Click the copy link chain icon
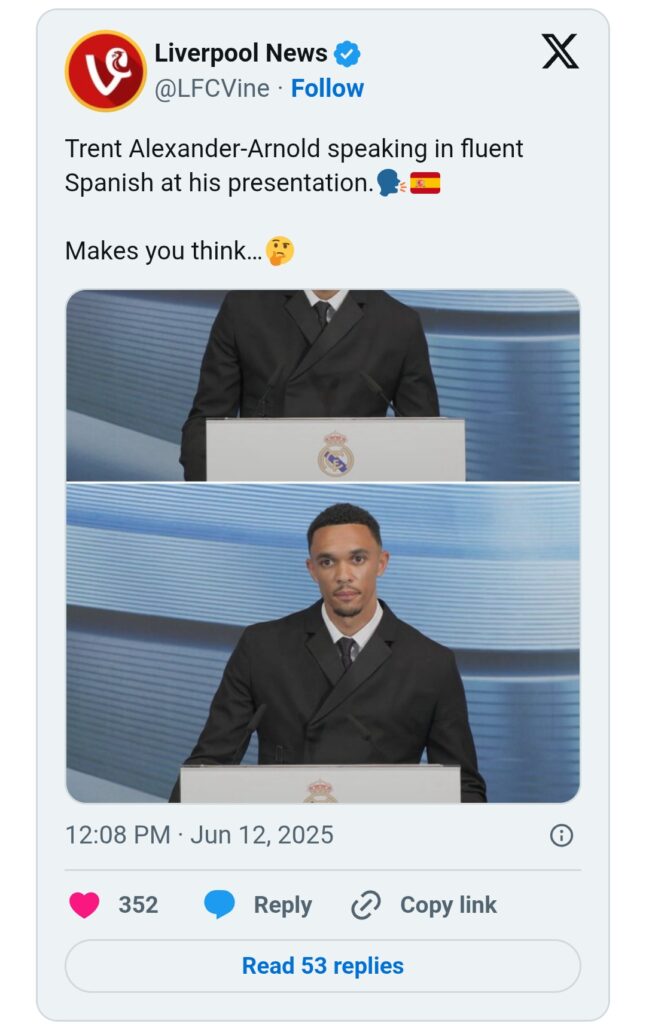The height and width of the screenshot is (1024, 646). click(366, 905)
